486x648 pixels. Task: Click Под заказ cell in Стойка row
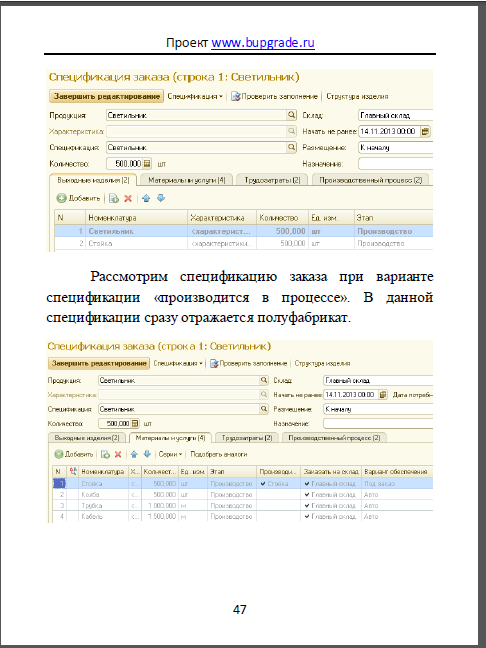pyautogui.click(x=398, y=484)
